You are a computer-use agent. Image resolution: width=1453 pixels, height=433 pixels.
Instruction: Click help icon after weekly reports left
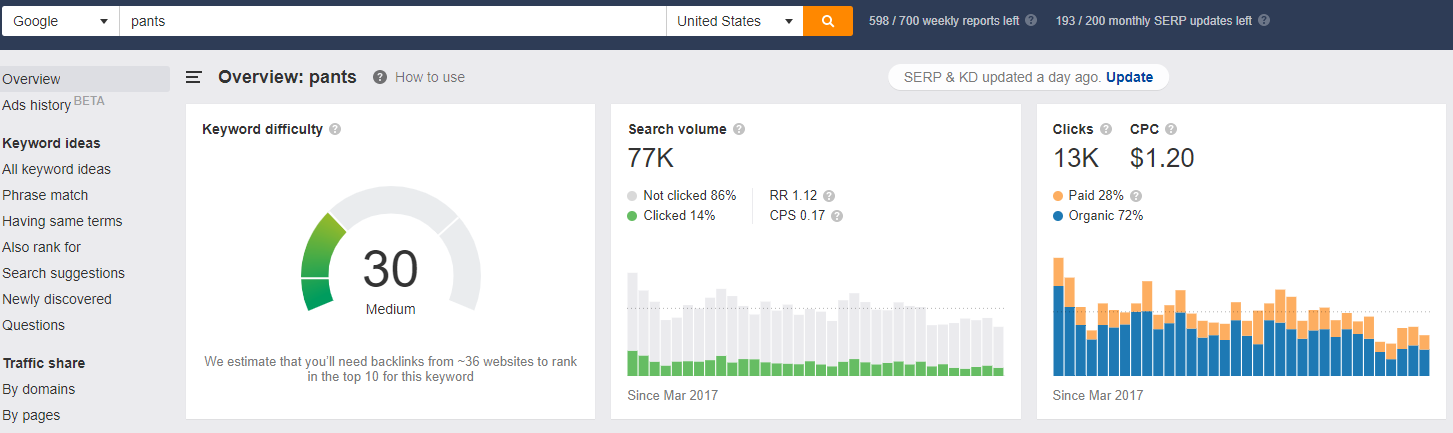coord(1031,20)
